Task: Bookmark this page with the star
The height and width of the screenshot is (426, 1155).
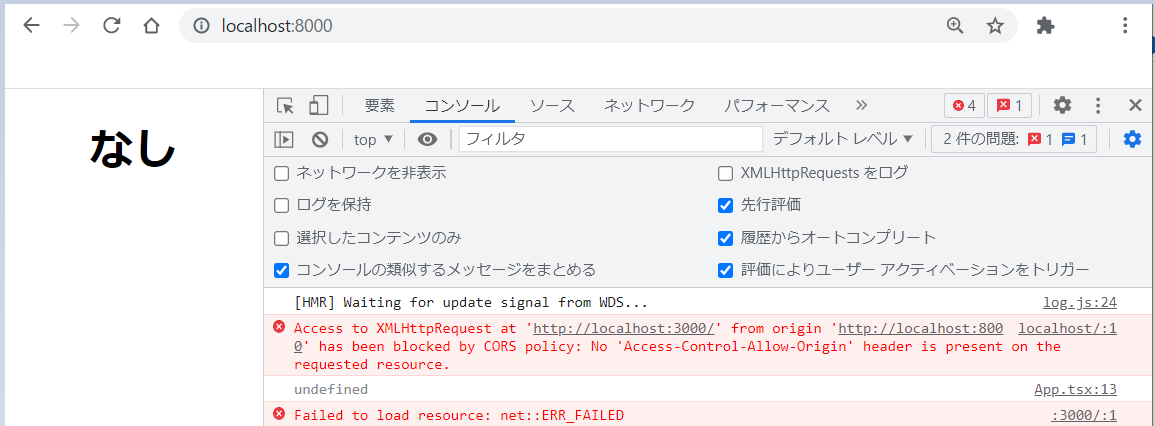Action: [995, 26]
